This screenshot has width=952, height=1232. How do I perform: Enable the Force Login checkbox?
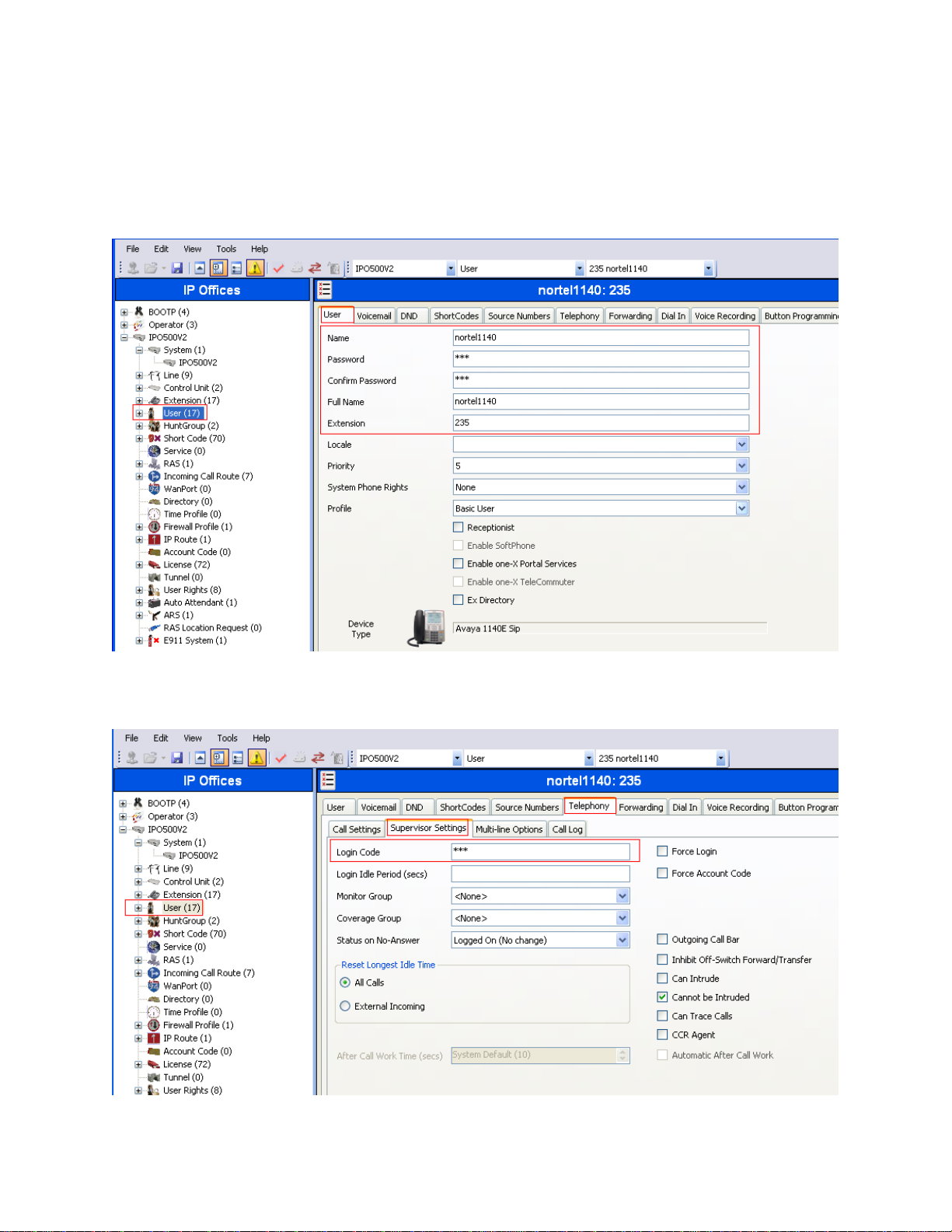coord(662,851)
